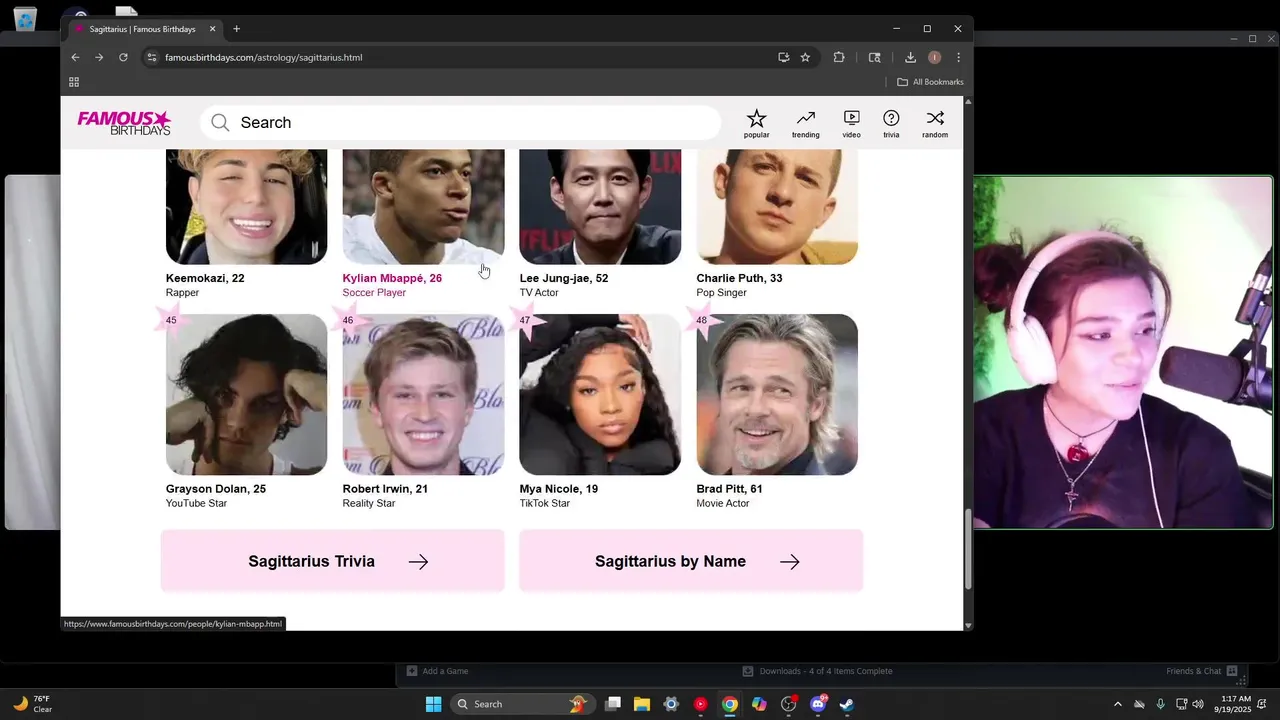Open the apps grid in bookmarks bar

pyautogui.click(x=74, y=82)
